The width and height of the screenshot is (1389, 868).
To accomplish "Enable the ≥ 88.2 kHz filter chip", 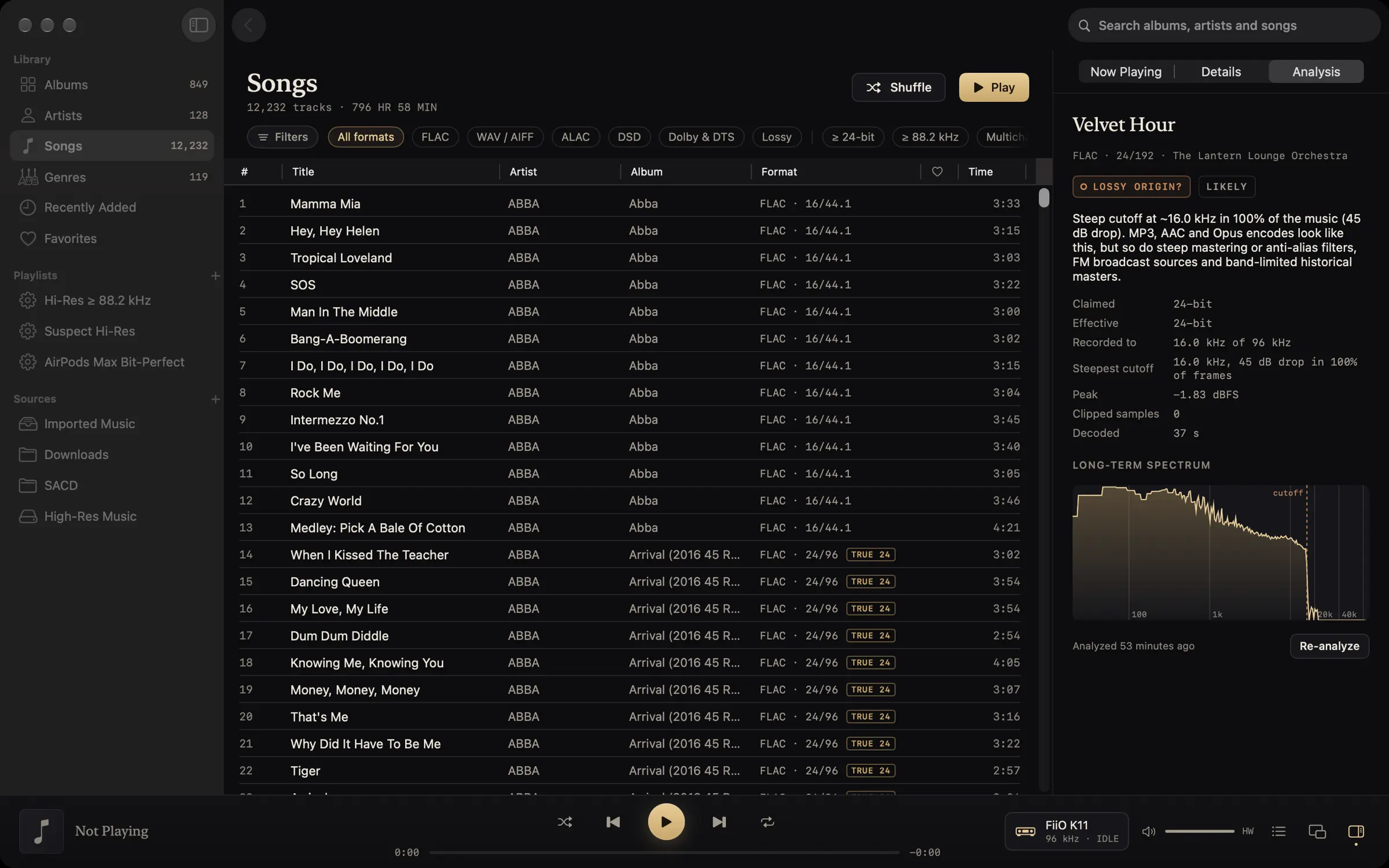I will click(930, 137).
